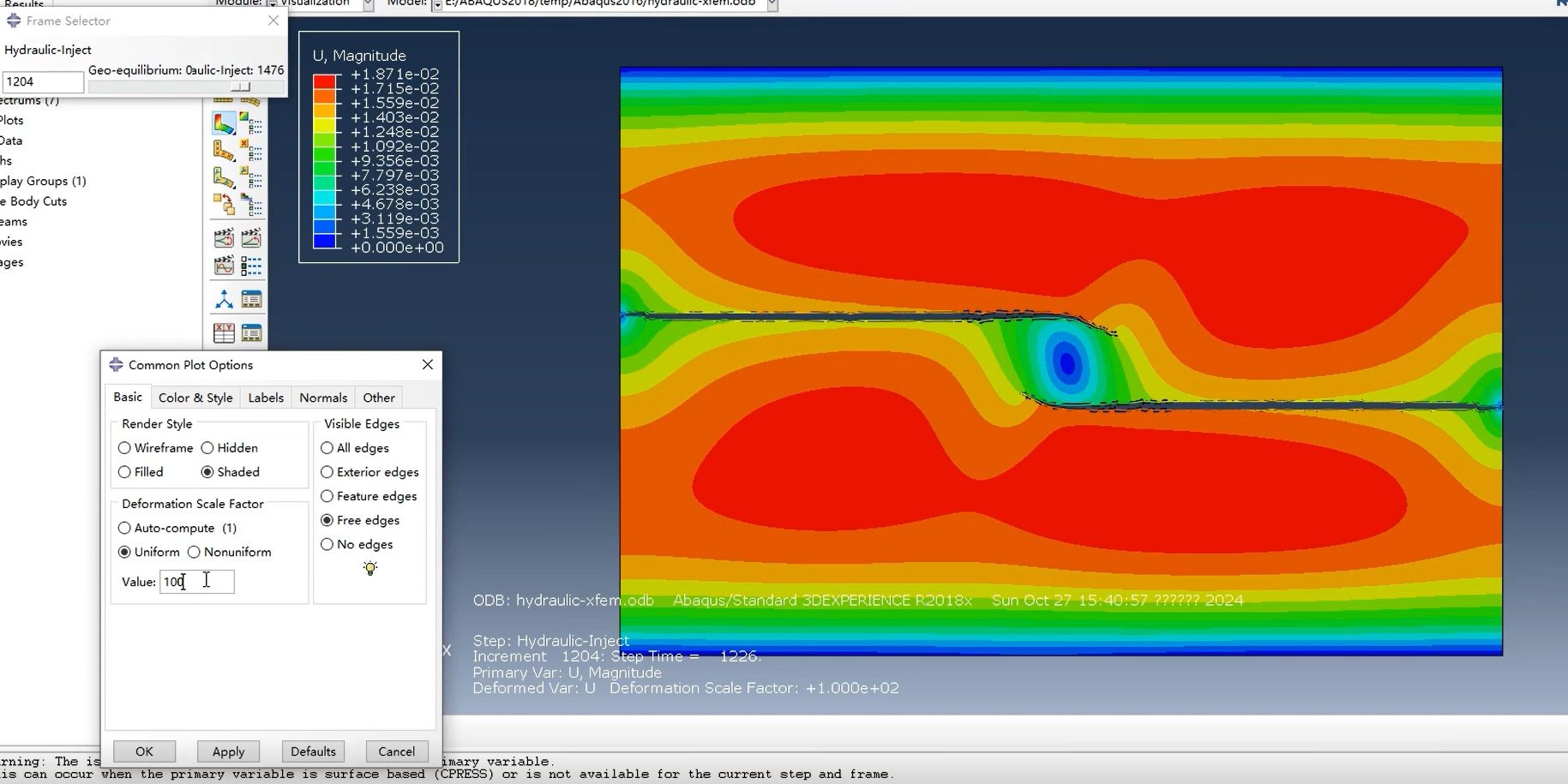Select Plot Contours on Deformed Shape tool
1568x784 pixels.
223,123
